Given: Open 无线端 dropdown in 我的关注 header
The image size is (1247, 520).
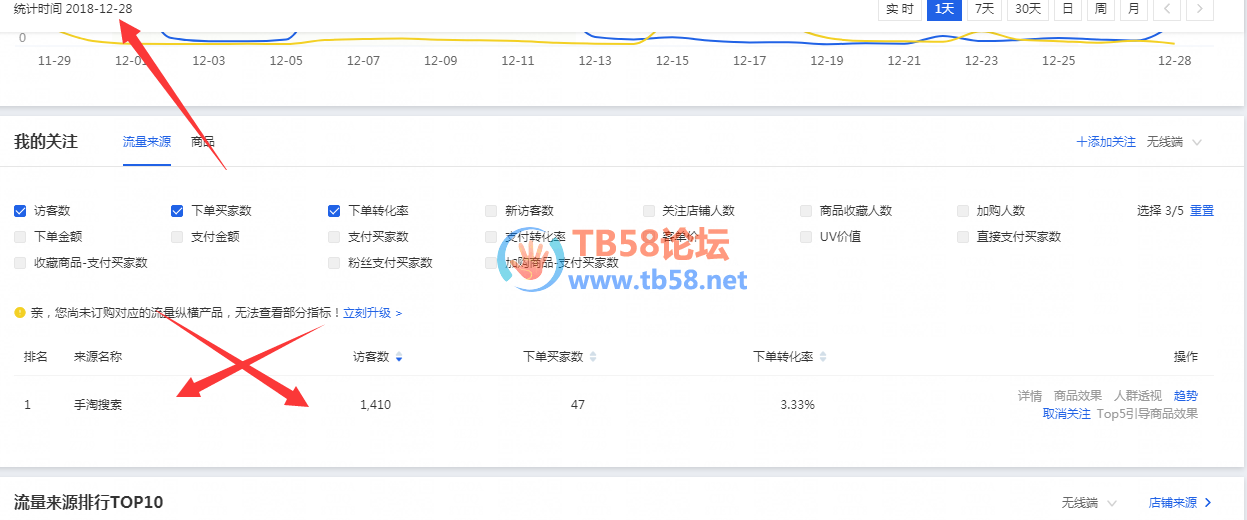Looking at the screenshot, I should tap(1174, 142).
